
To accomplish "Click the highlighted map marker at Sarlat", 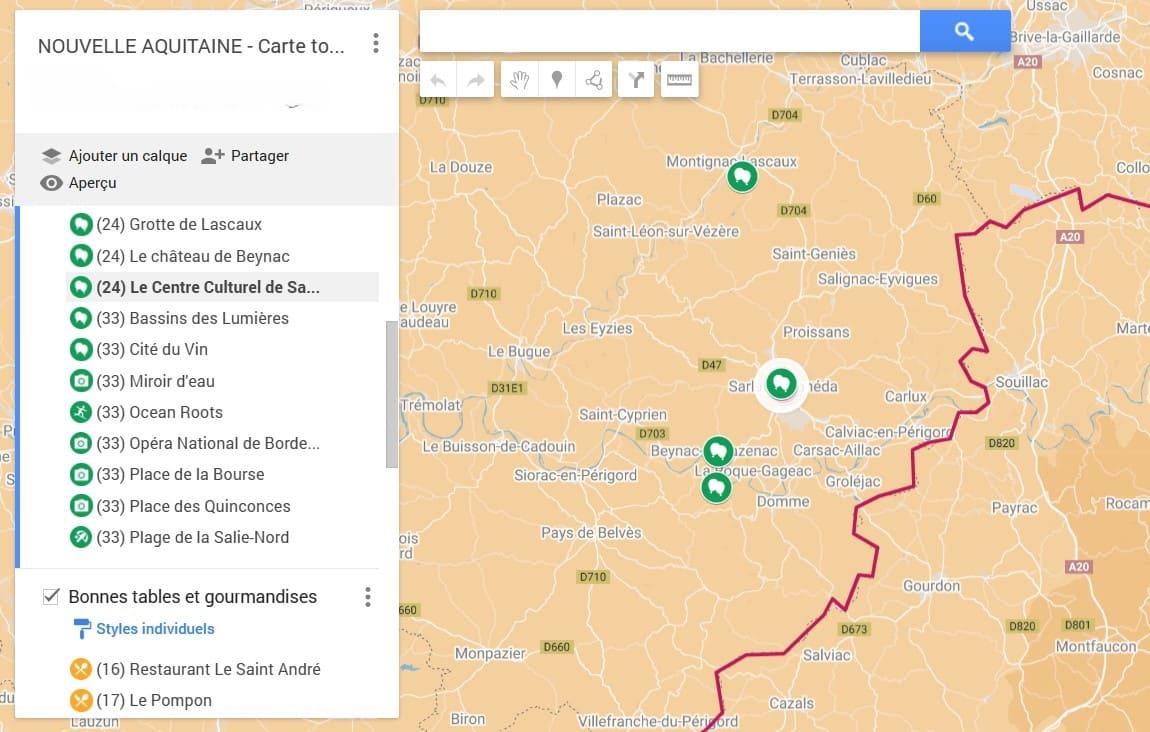I will [781, 384].
